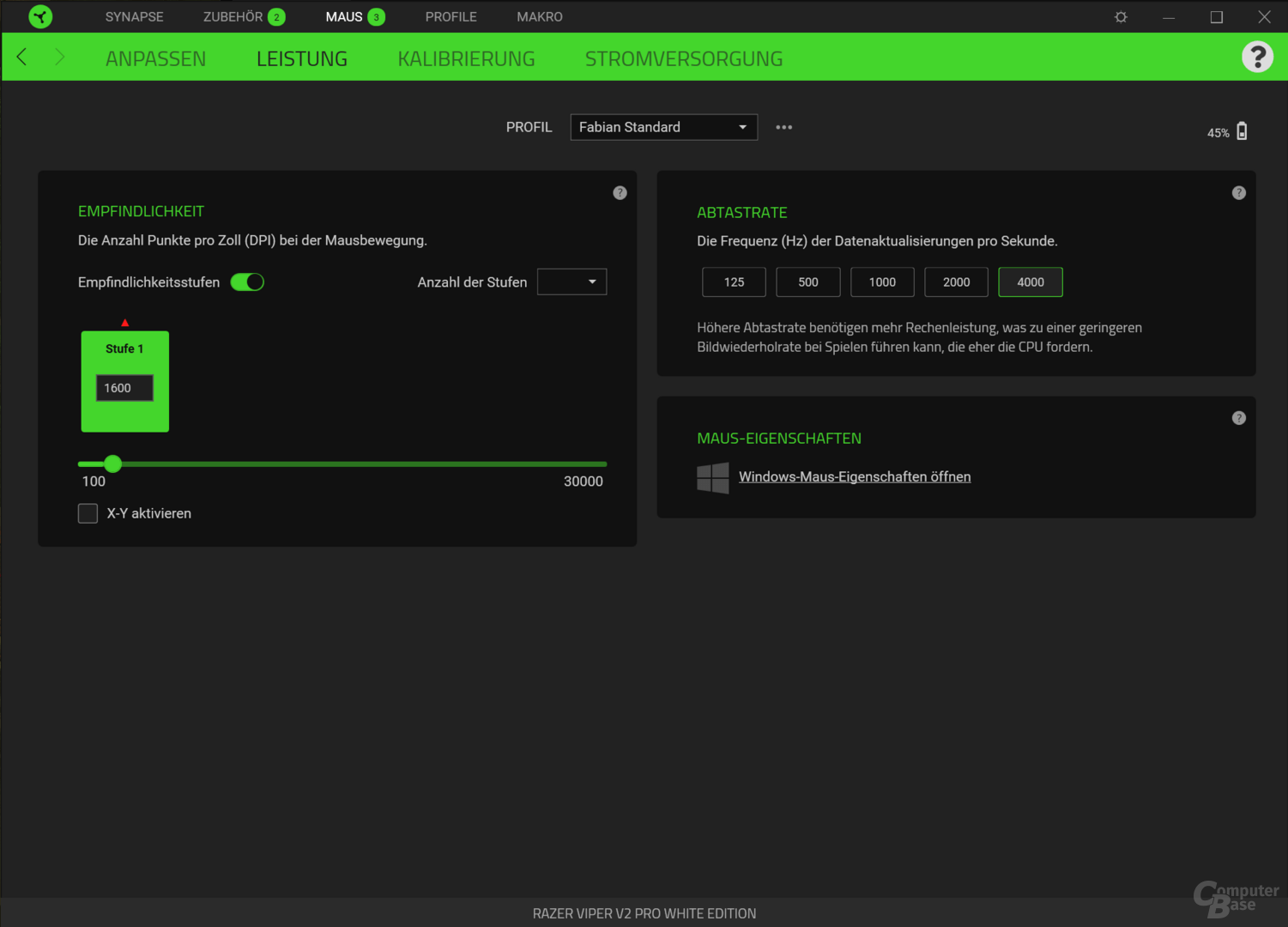Select 1000 Hz polling rate
Viewport: 1288px width, 927px height.
click(x=882, y=282)
